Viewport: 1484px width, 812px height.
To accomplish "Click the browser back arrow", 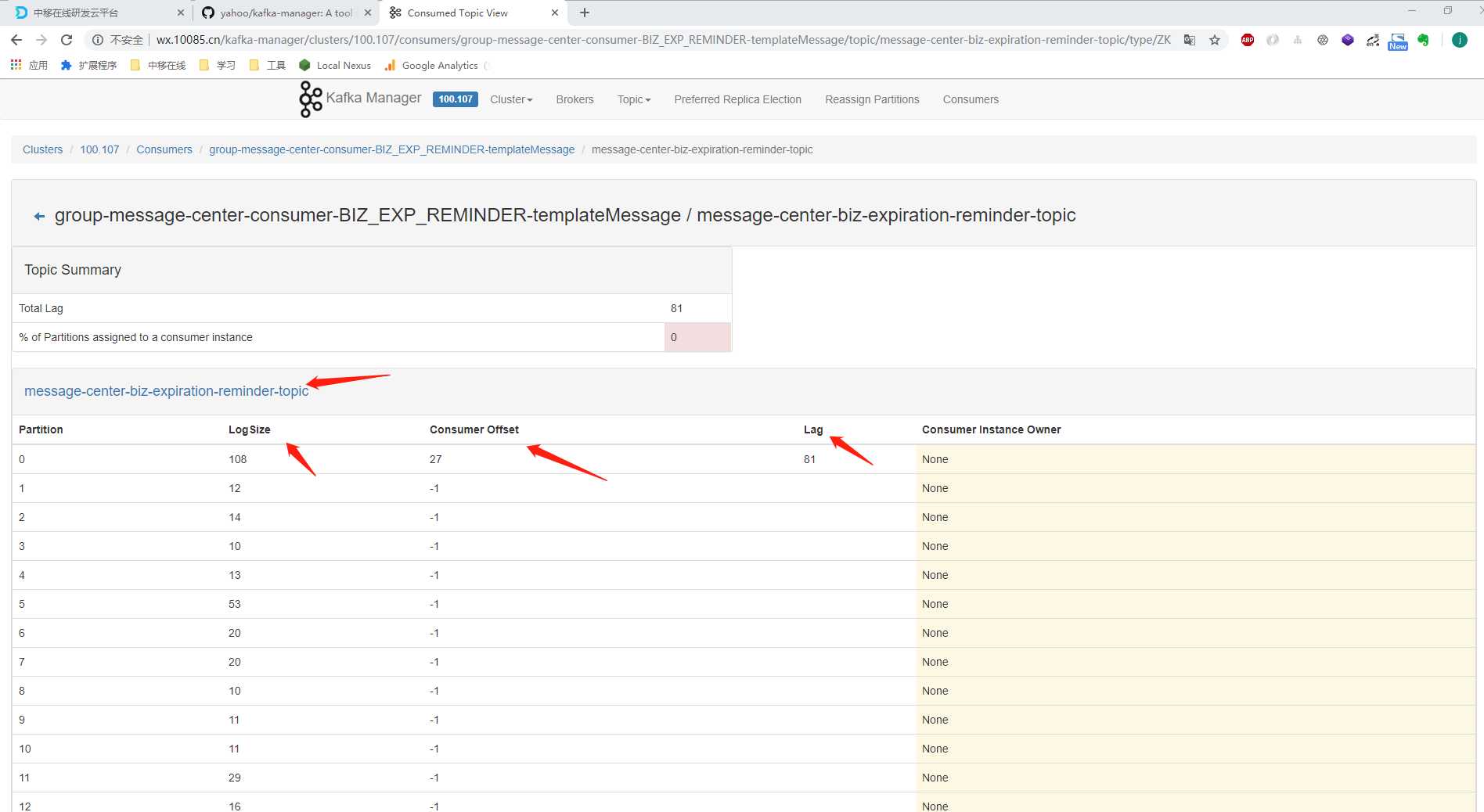I will [16, 40].
